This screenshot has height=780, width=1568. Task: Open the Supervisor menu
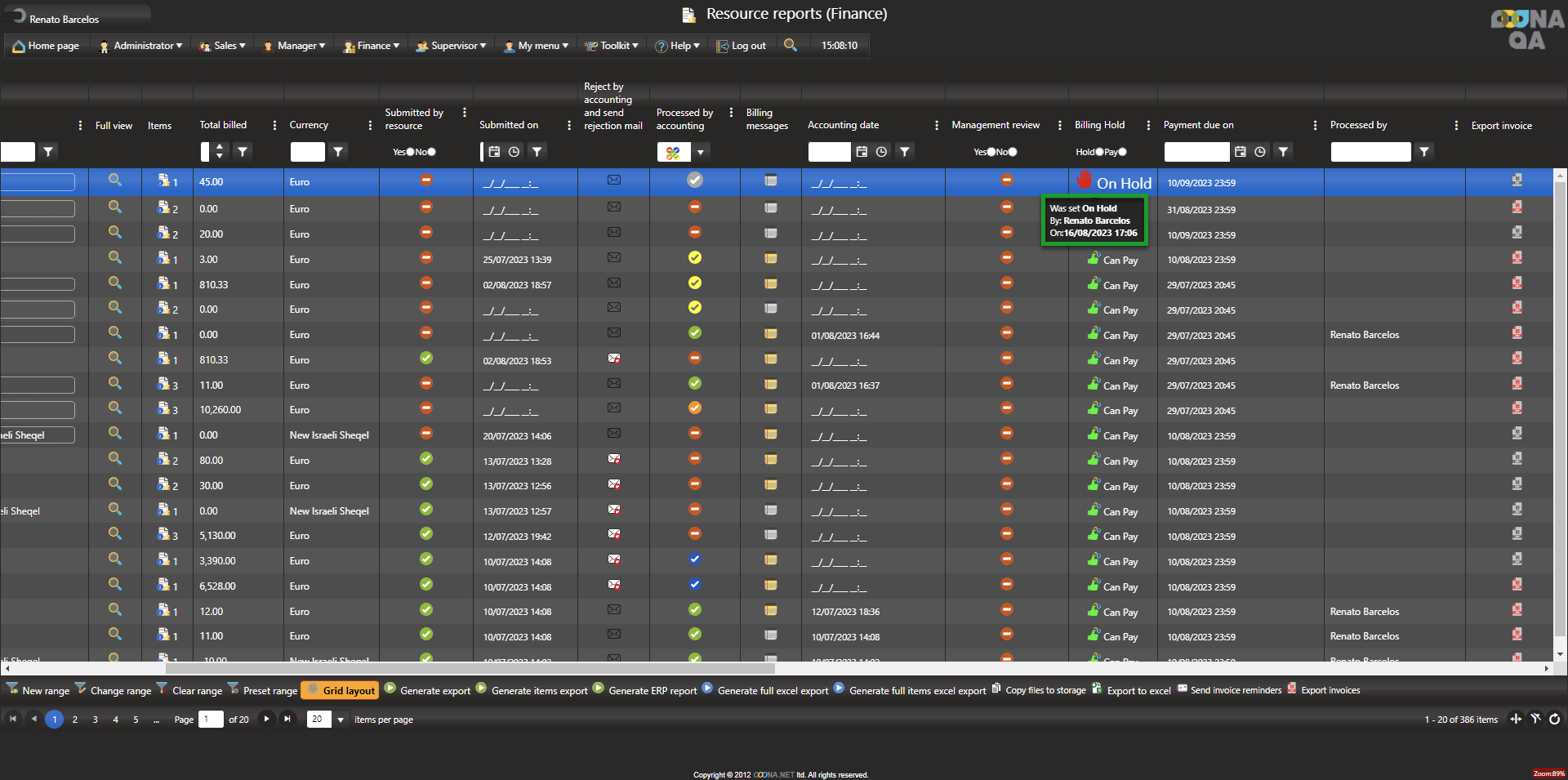[x=452, y=46]
